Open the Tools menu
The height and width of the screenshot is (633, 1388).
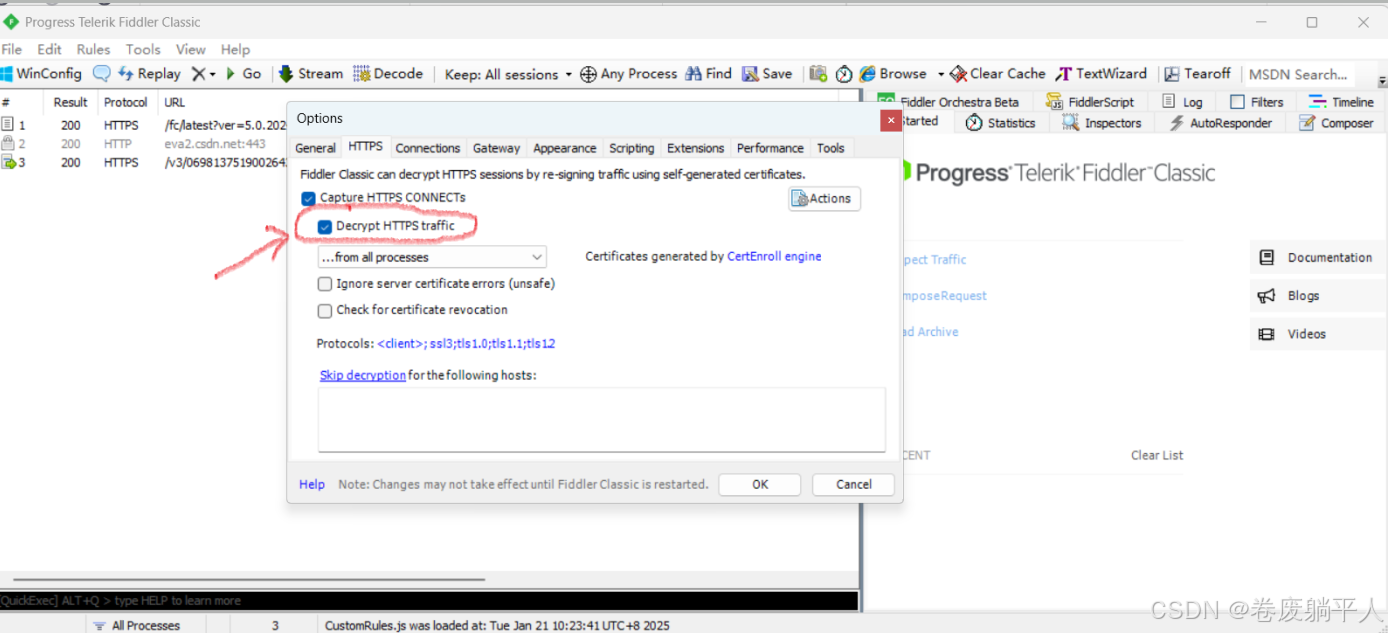(x=143, y=49)
